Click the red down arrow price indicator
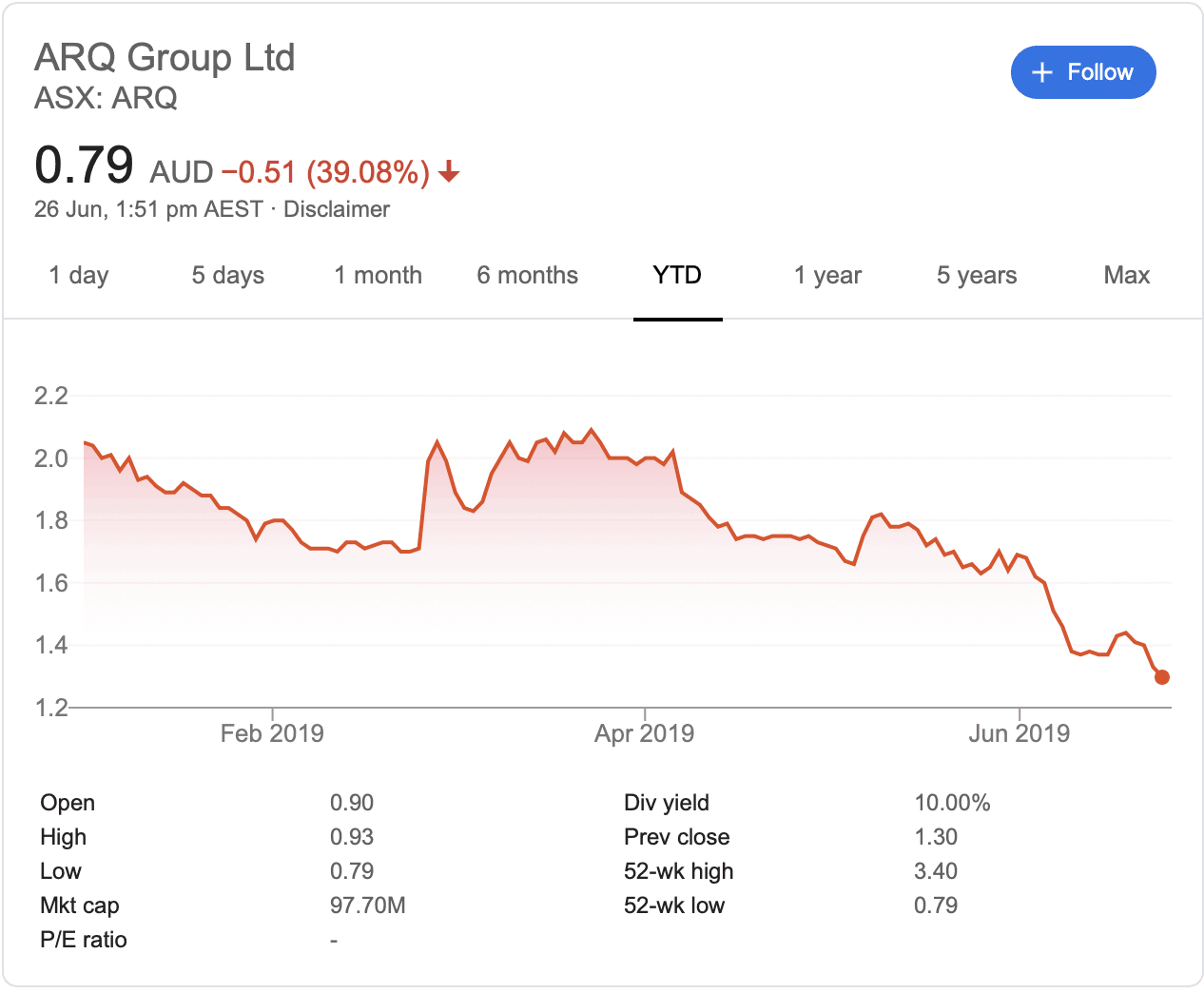 [449, 172]
